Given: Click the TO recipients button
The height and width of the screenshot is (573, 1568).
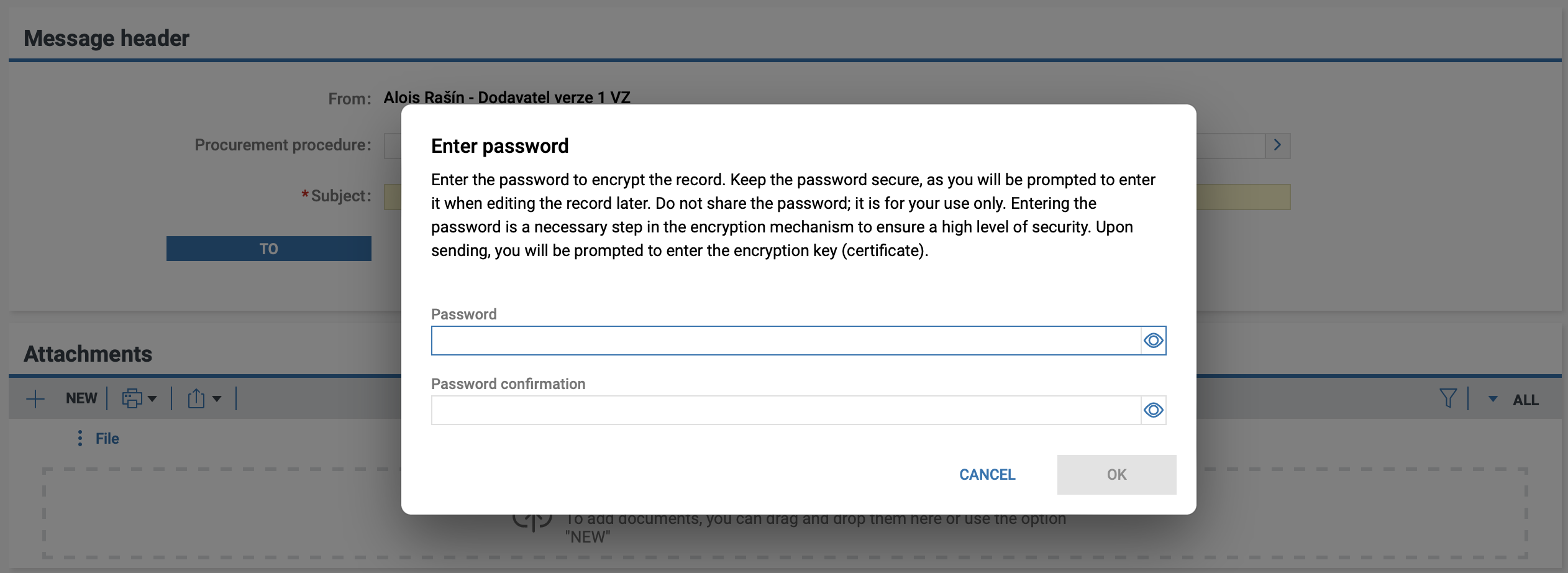Looking at the screenshot, I should (269, 249).
